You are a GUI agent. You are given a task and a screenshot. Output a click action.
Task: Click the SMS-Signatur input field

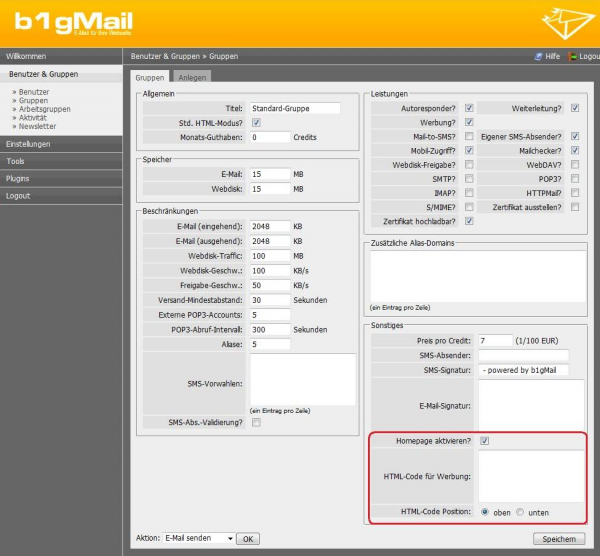pos(523,370)
